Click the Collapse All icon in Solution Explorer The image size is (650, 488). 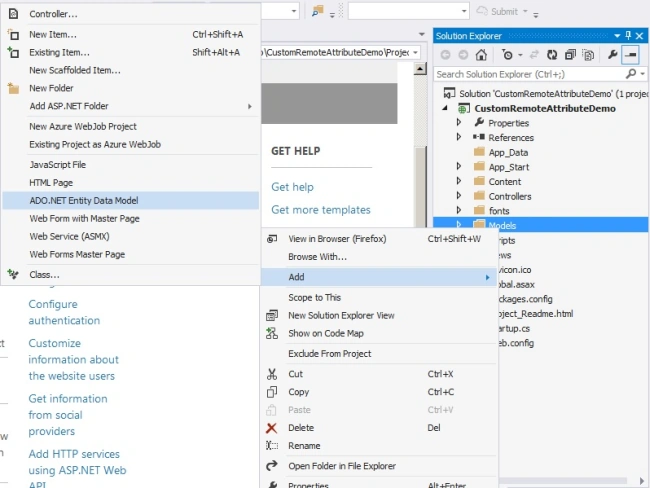(570, 55)
